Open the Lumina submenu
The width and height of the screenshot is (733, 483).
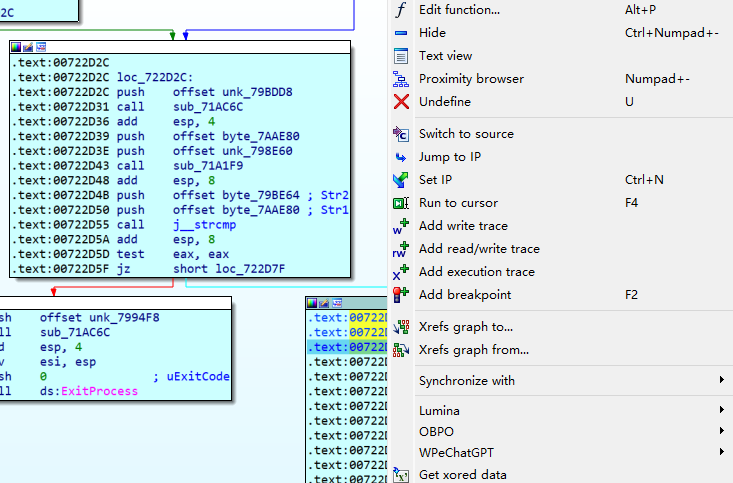point(561,411)
